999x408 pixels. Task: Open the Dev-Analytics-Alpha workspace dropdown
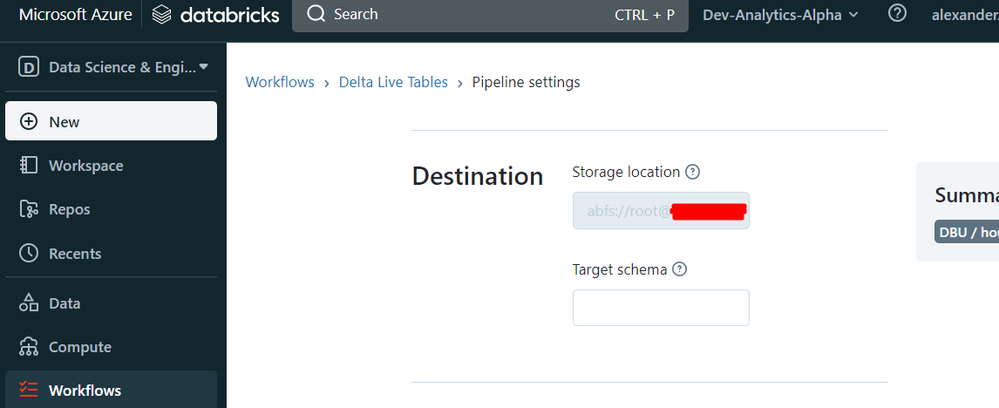(780, 15)
